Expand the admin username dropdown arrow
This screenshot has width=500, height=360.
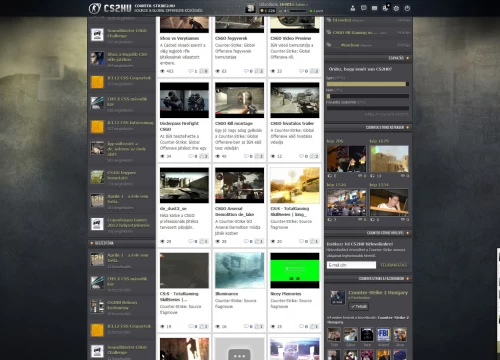[307, 5]
